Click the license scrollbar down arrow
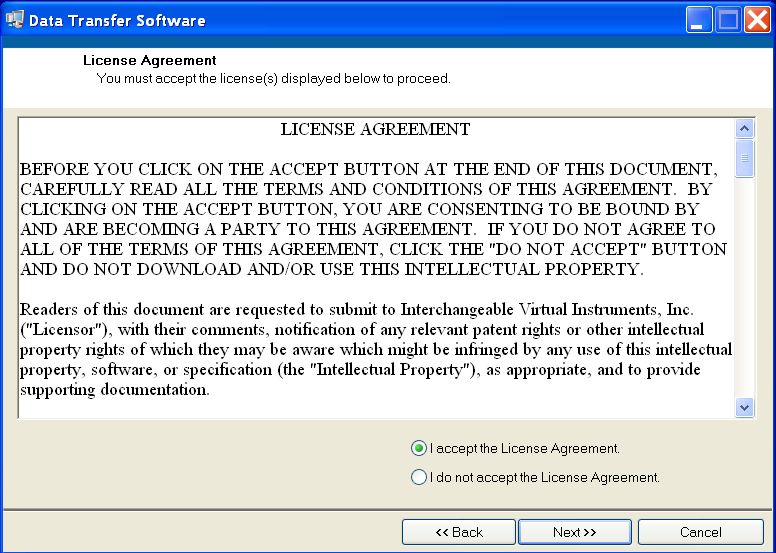This screenshot has width=776, height=553. 744,408
